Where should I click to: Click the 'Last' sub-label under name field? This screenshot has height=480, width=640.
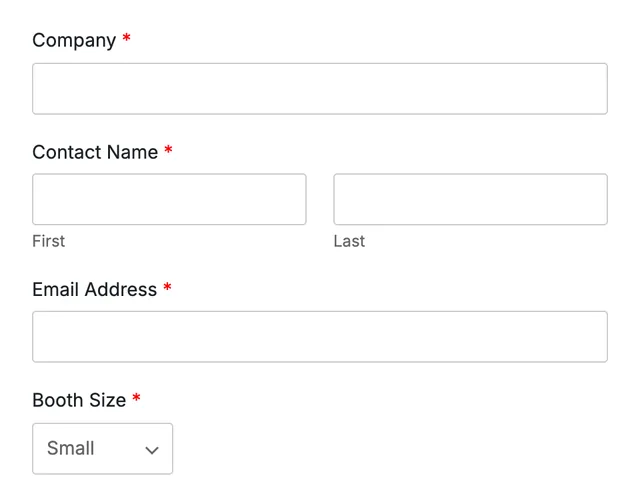click(349, 241)
